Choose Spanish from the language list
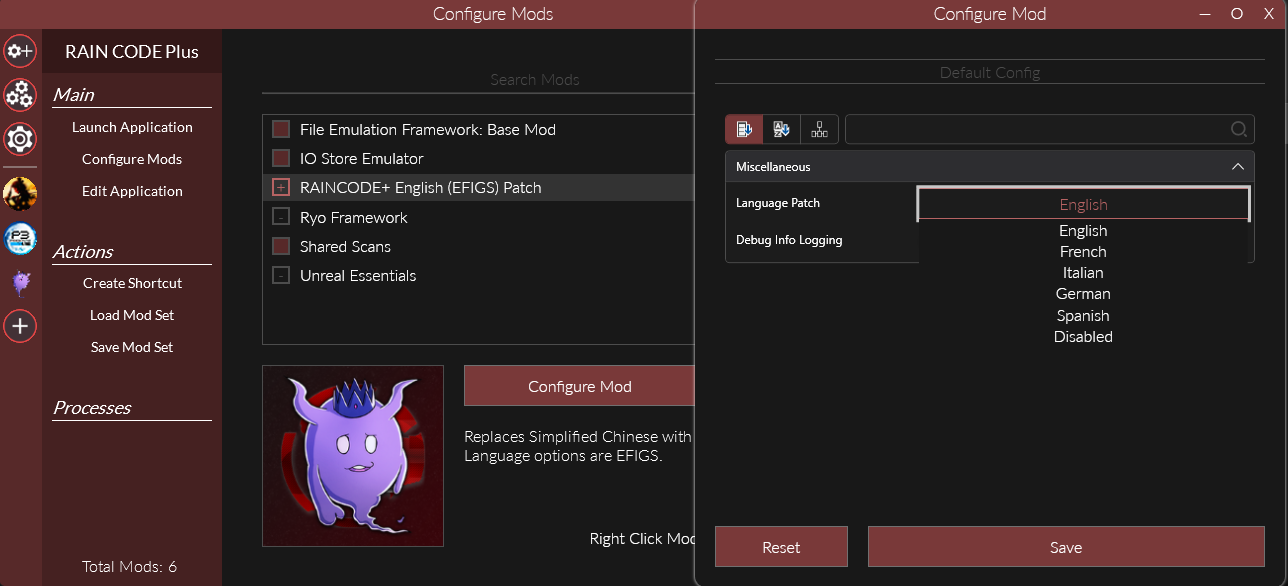The height and width of the screenshot is (586, 1288). (1084, 315)
